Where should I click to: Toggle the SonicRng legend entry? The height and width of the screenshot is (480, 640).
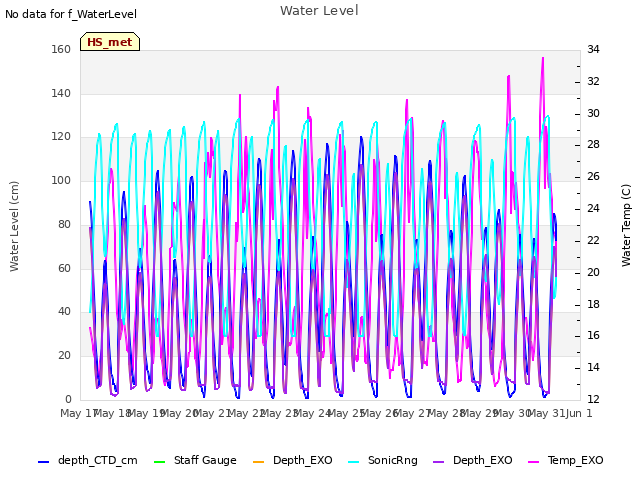383,460
